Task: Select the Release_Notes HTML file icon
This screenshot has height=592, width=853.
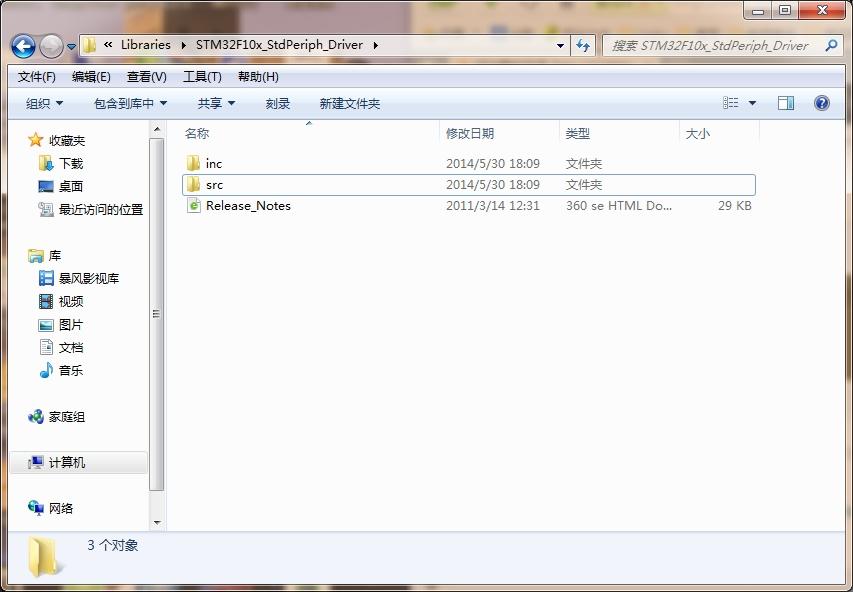Action: 194,206
